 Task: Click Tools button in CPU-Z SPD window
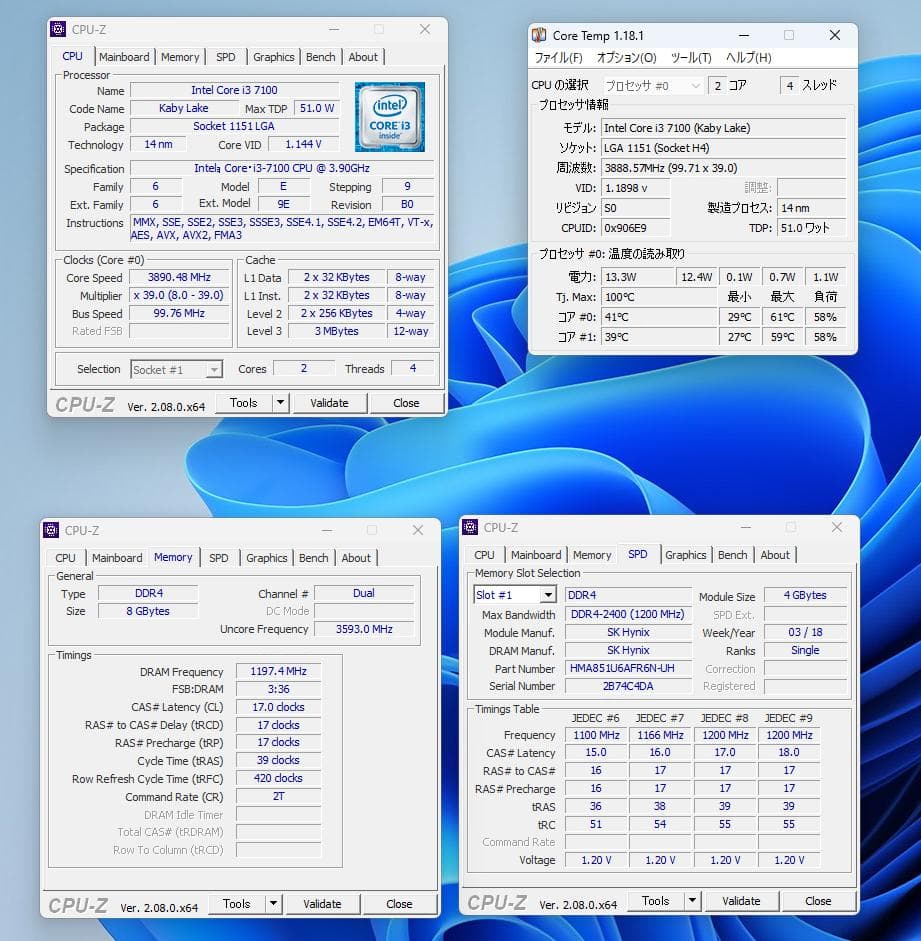coord(655,900)
